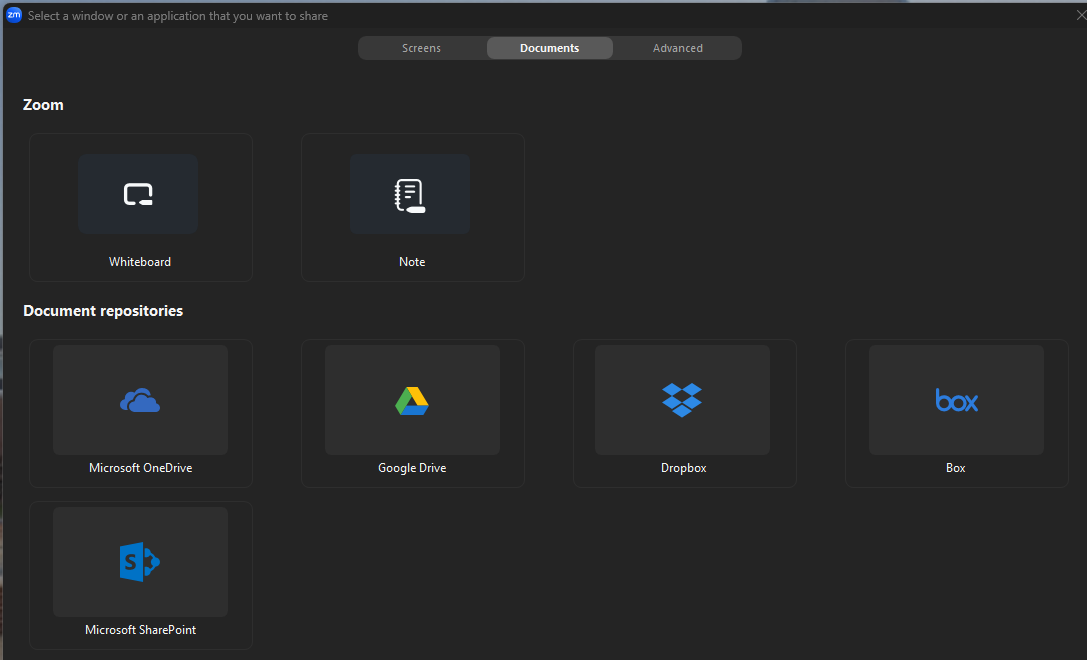Screen dimensions: 1087x660
Task: Close the share selection window
Action: pos(1080,15)
